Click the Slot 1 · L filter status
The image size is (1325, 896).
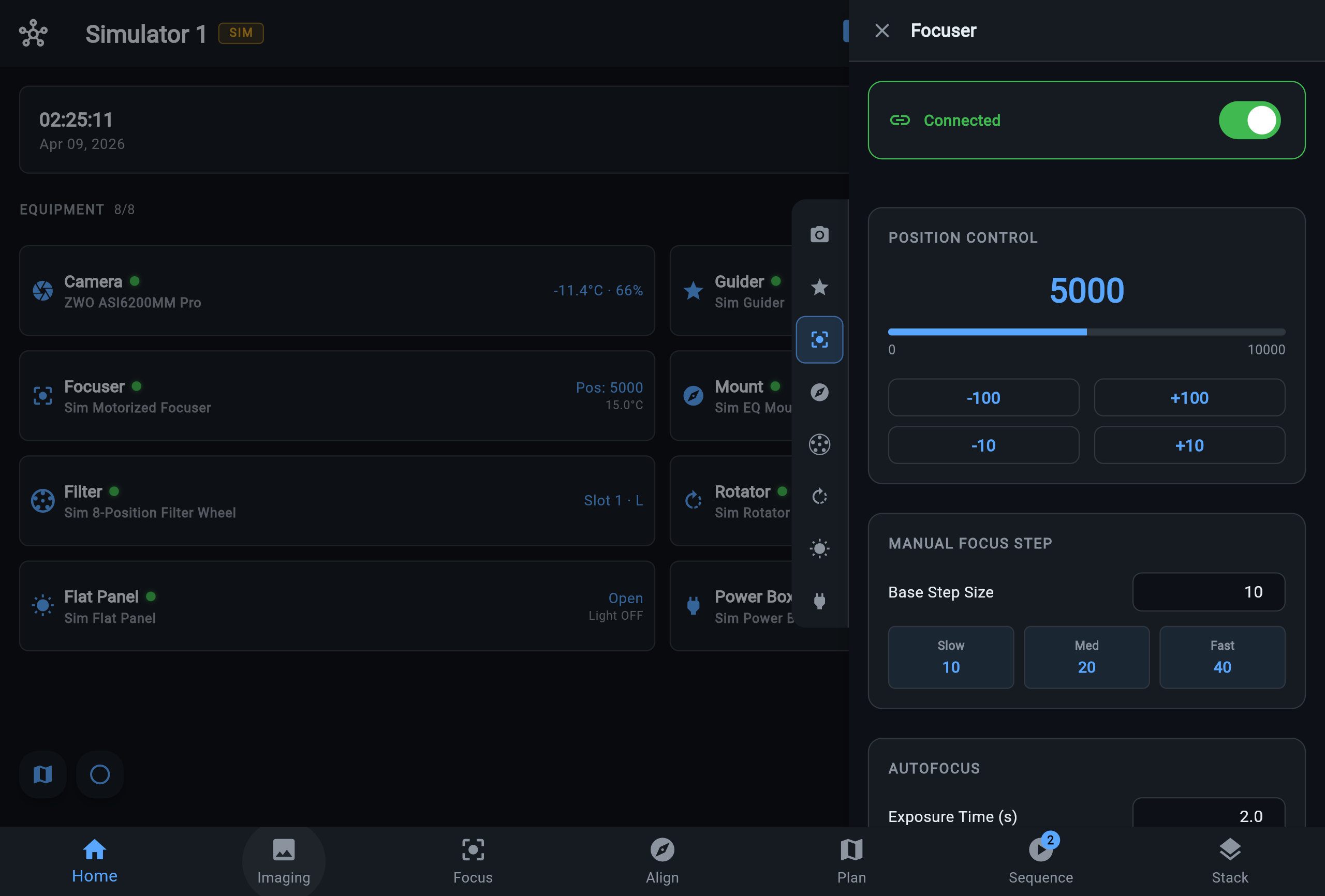[613, 500]
